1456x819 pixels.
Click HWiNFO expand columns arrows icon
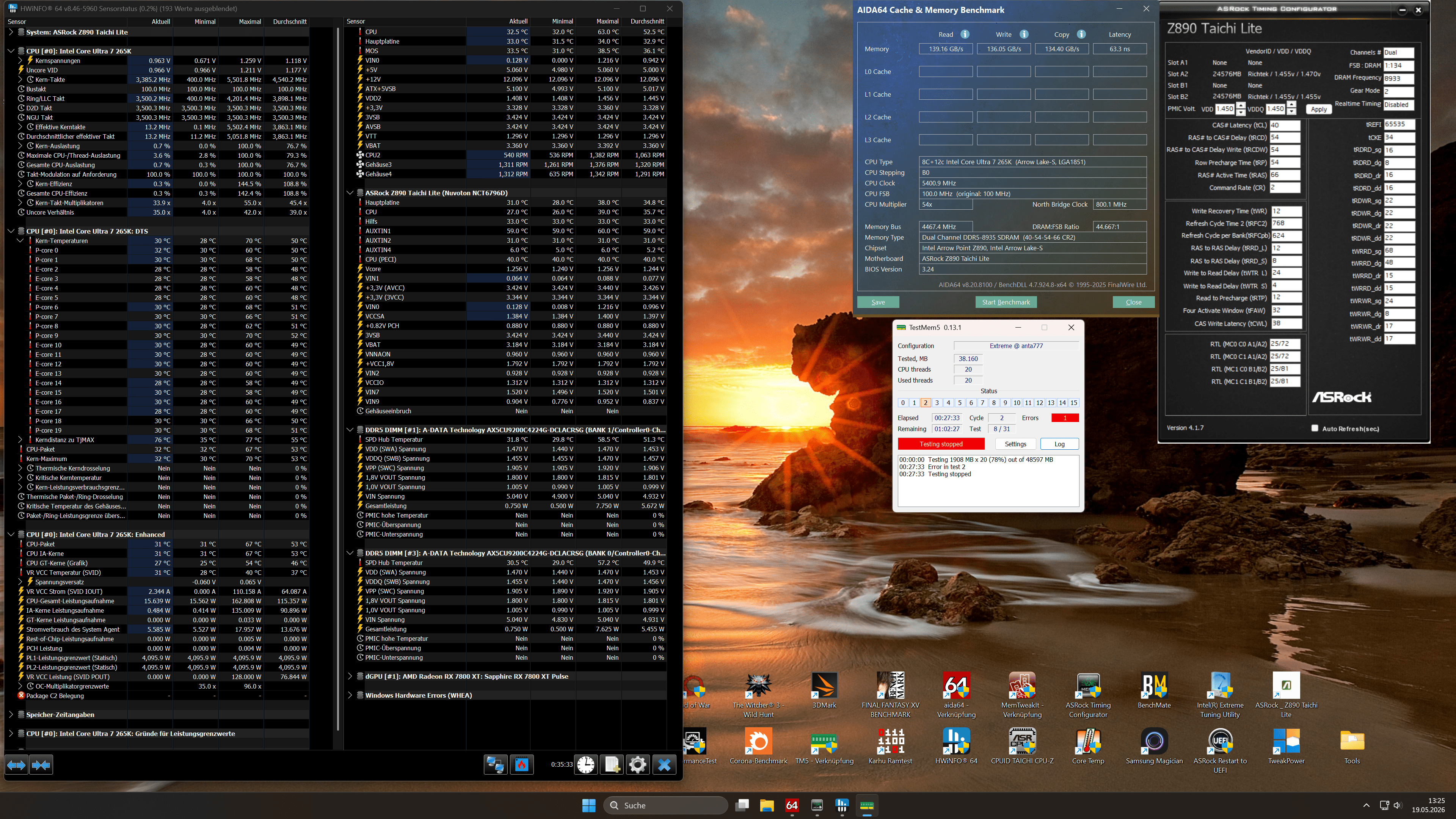pyautogui.click(x=16, y=765)
